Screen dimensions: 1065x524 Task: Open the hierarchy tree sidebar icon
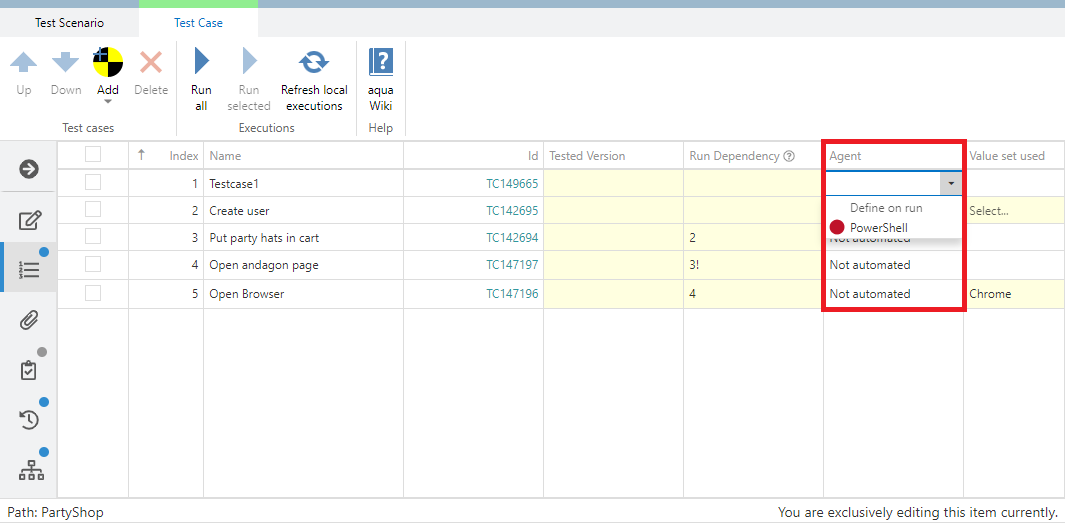(x=29, y=470)
